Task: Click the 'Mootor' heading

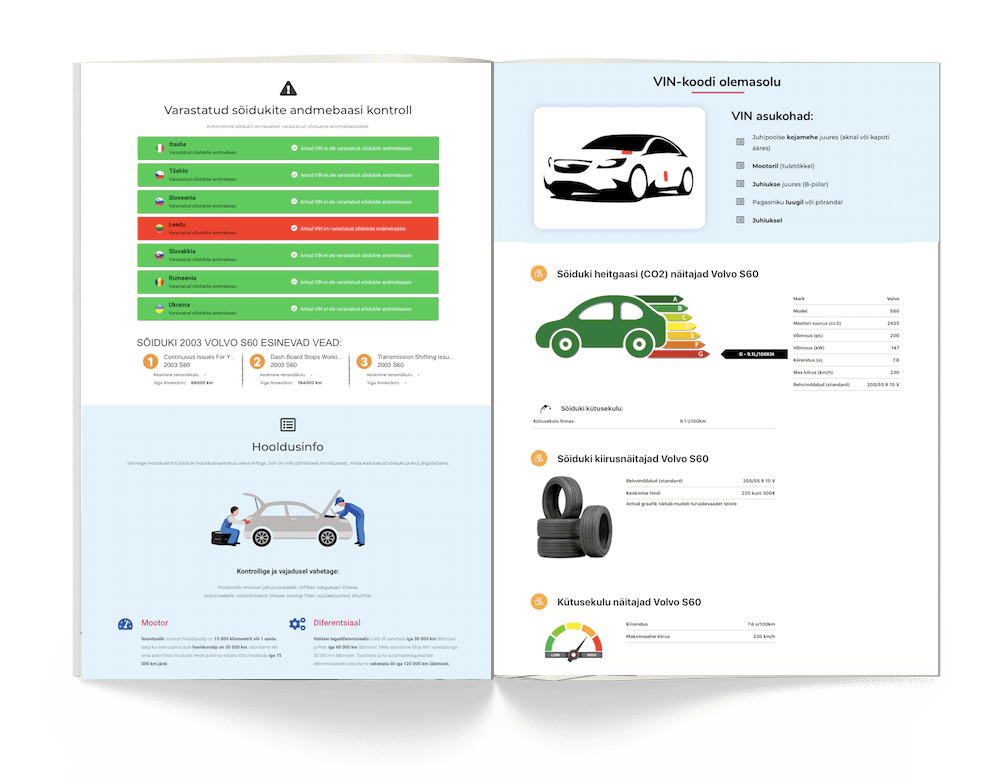Action: coord(155,623)
